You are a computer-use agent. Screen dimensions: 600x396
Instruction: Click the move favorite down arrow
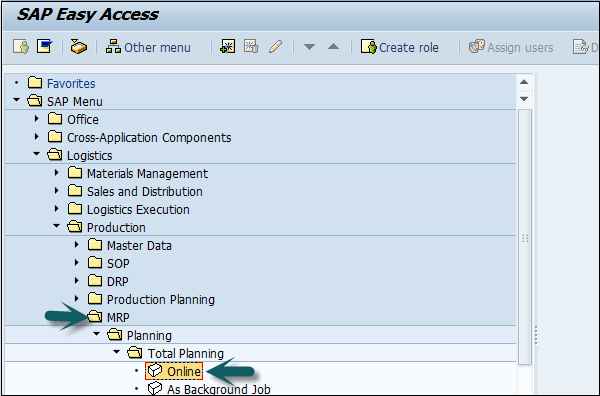coord(309,47)
